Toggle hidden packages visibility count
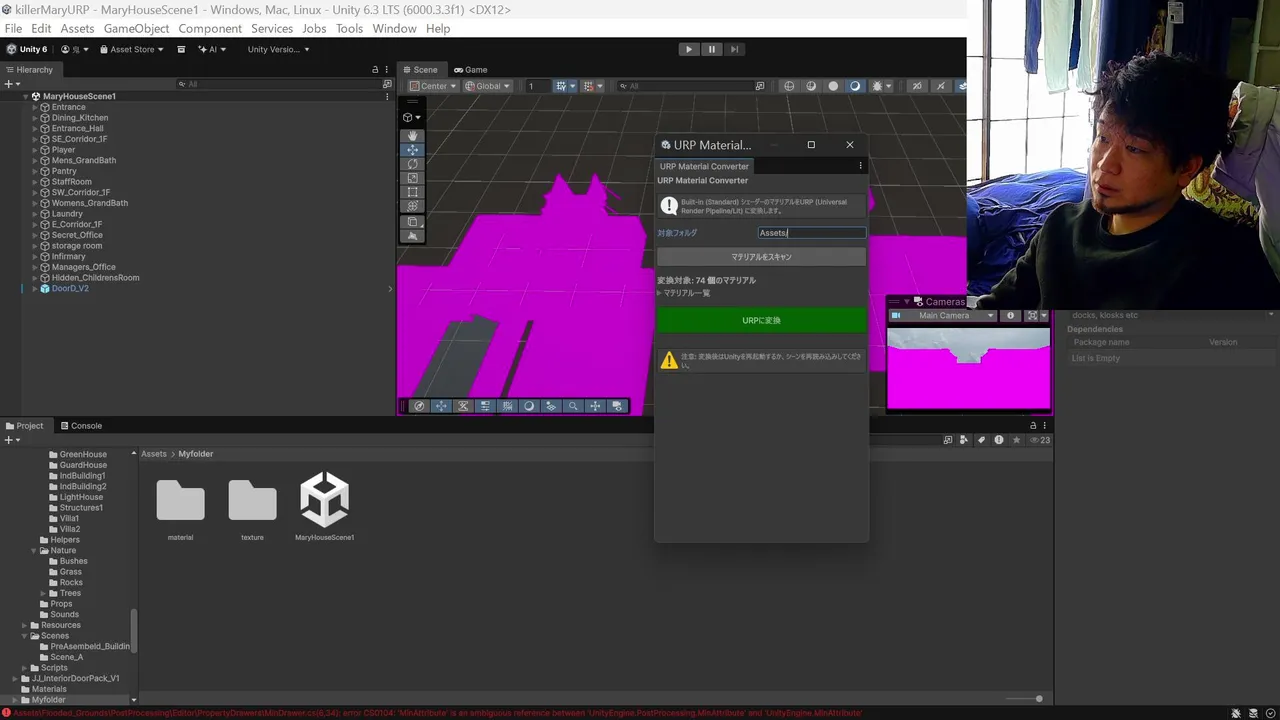Screen dimensions: 1280x720 coord(1041,440)
